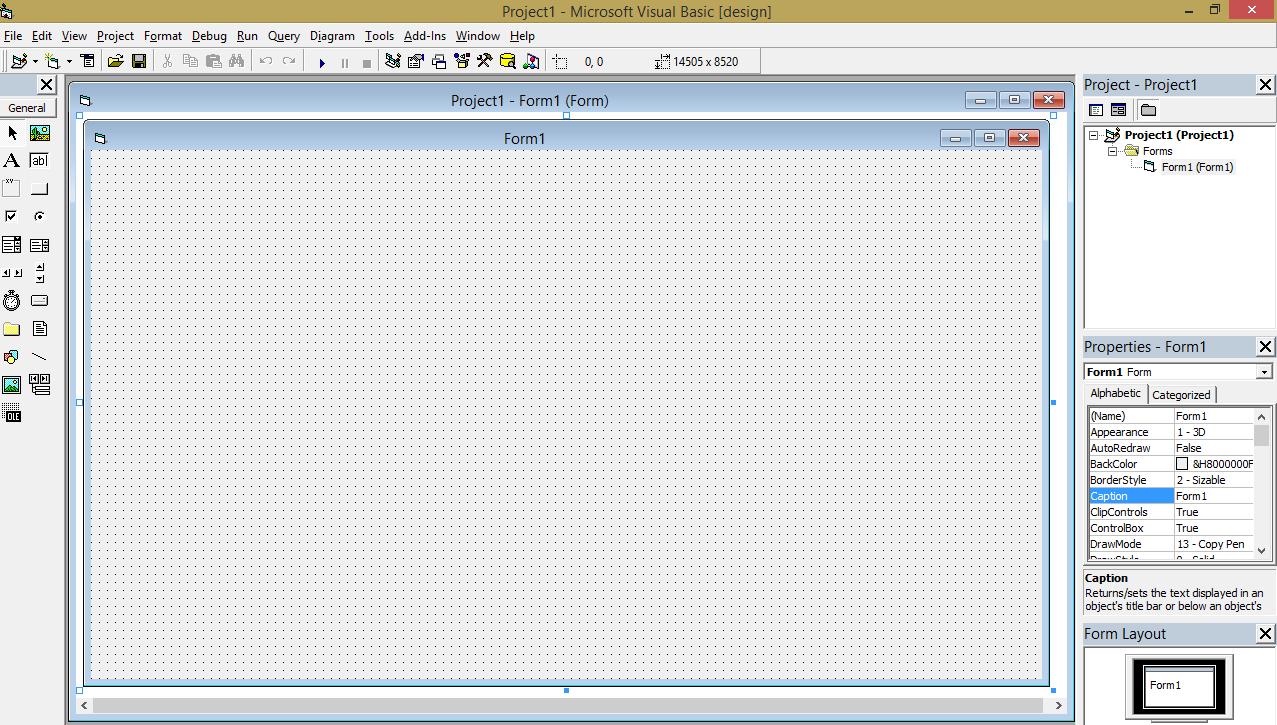
Task: Open the Diagram menu
Action: 332,35
